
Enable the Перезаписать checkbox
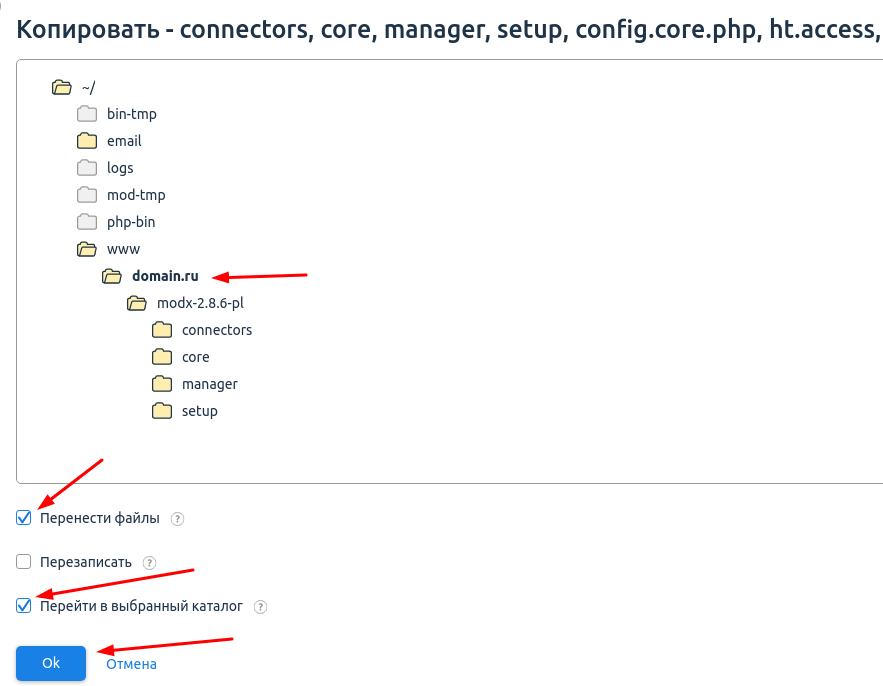pyautogui.click(x=24, y=562)
